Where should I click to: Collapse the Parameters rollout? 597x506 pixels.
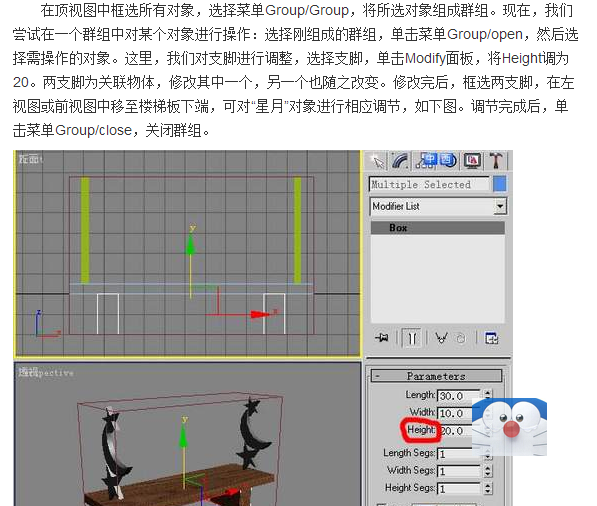click(377, 376)
